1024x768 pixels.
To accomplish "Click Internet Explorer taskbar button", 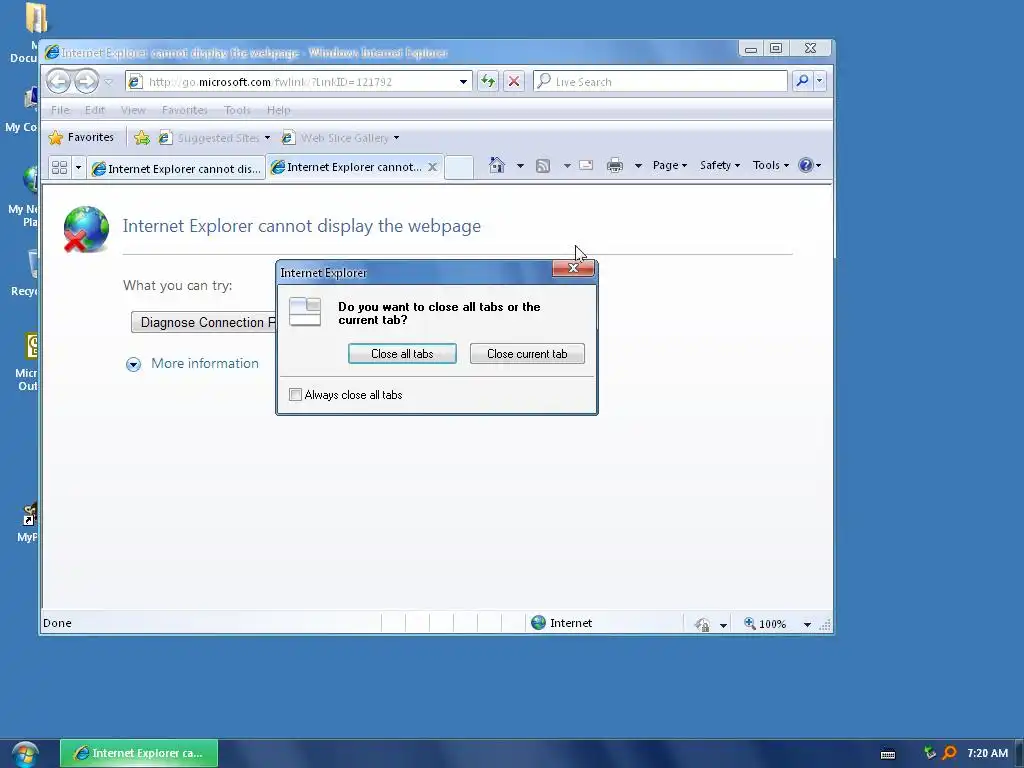I will 139,753.
